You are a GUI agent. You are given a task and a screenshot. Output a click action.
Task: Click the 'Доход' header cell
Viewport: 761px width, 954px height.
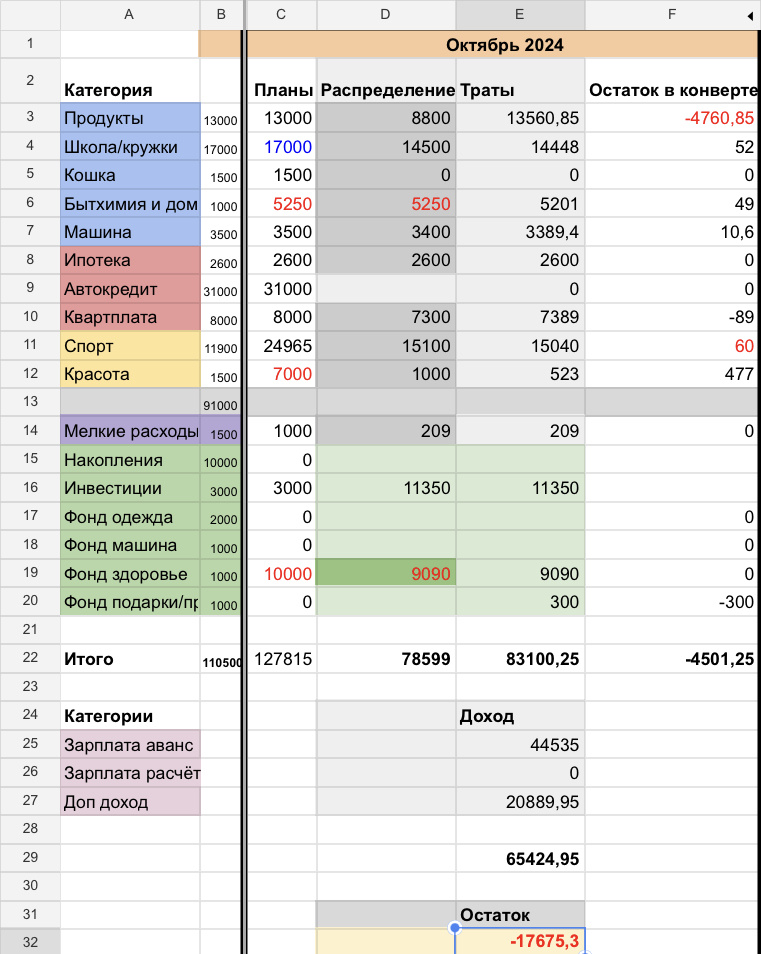point(520,716)
